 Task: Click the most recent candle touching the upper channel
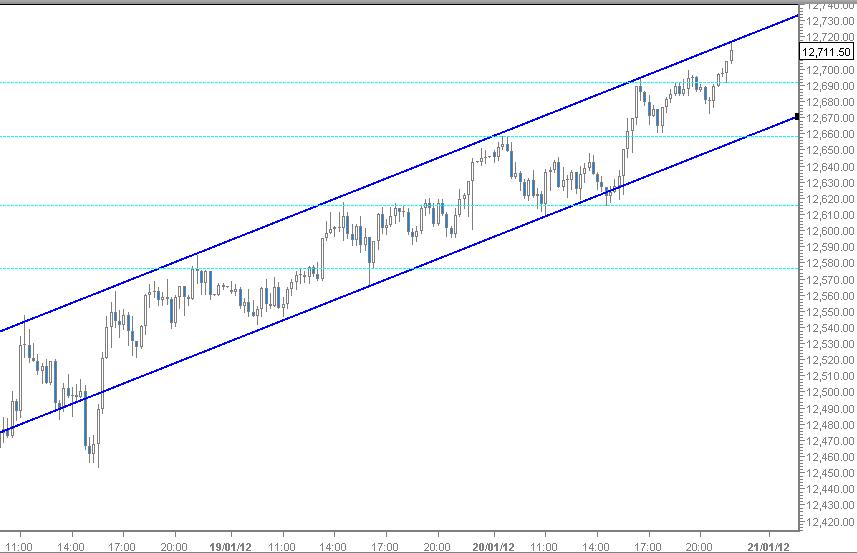click(731, 52)
